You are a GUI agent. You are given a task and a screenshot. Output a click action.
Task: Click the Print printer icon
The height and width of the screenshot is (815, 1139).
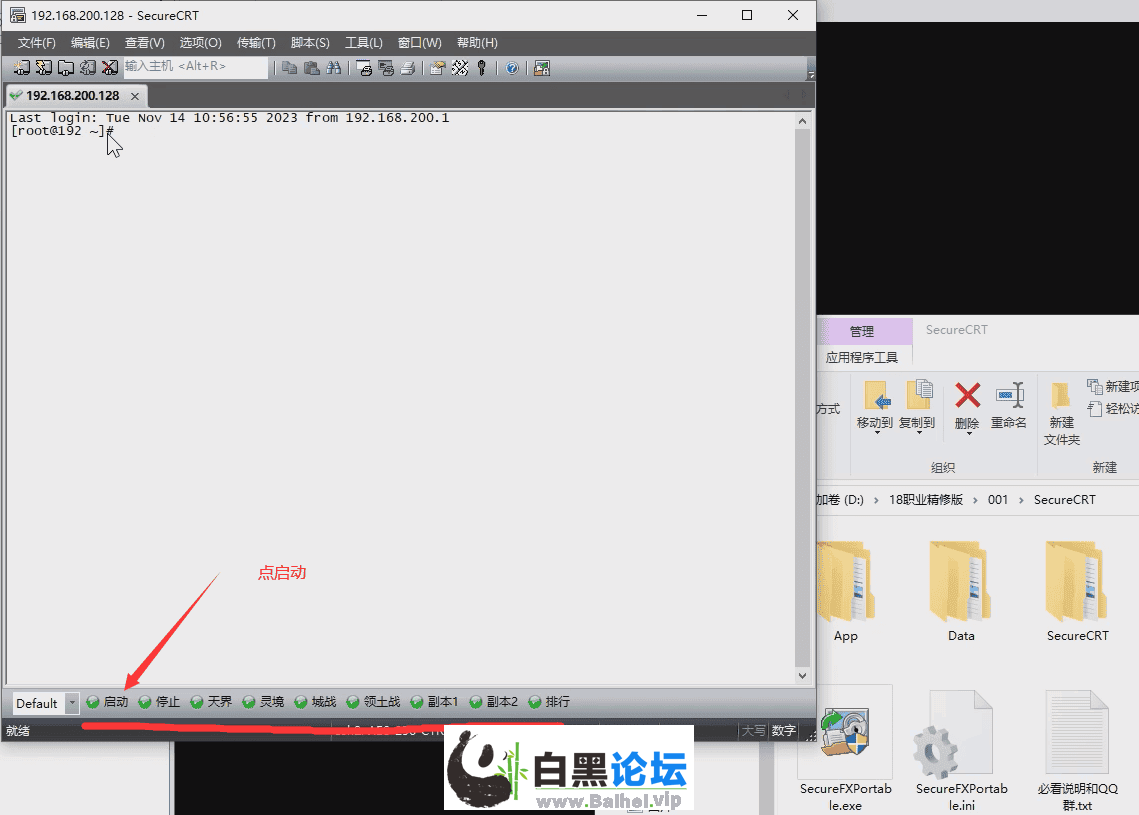coord(408,68)
